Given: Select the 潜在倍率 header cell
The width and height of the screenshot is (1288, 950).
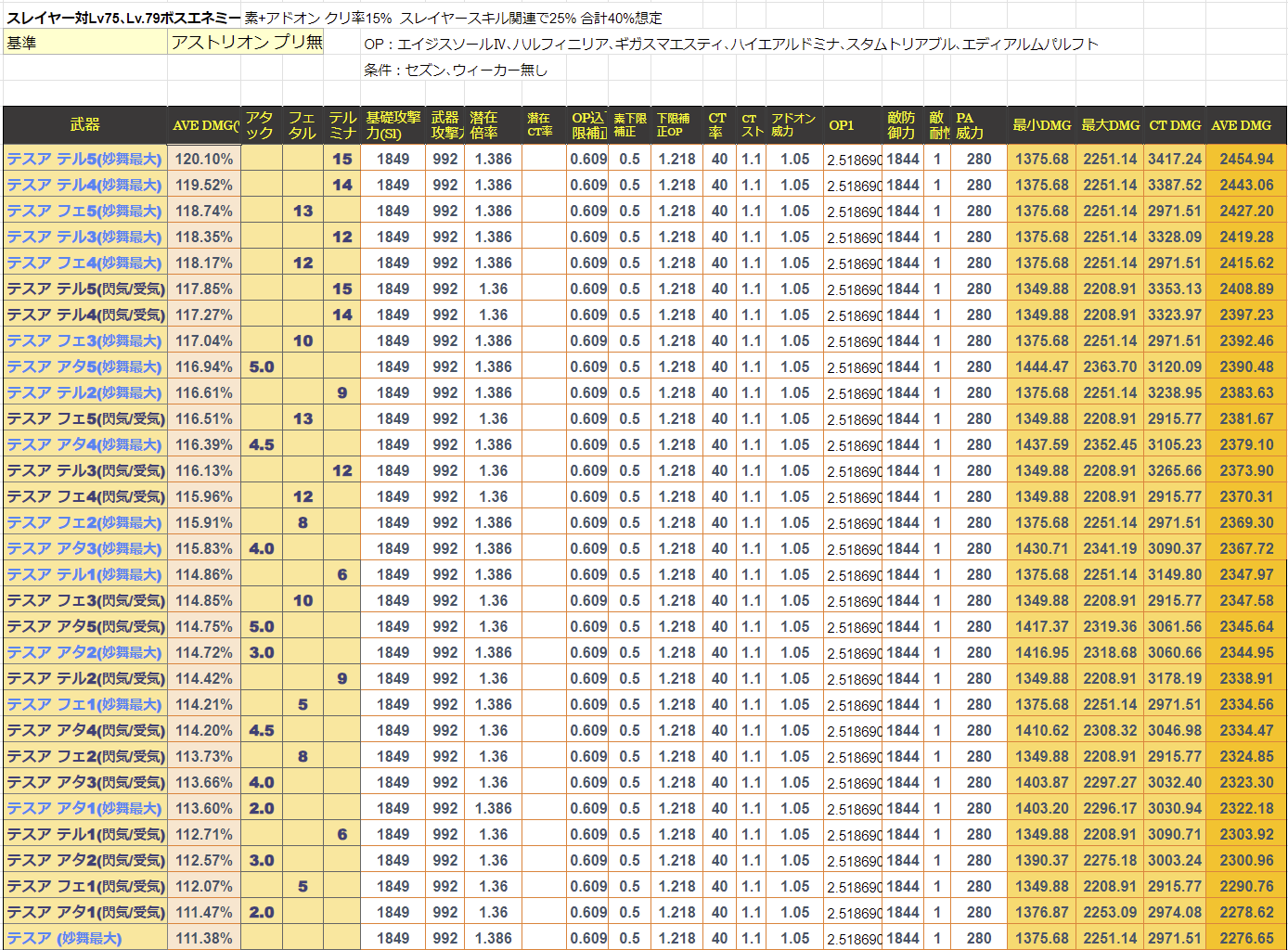Looking at the screenshot, I should (493, 125).
